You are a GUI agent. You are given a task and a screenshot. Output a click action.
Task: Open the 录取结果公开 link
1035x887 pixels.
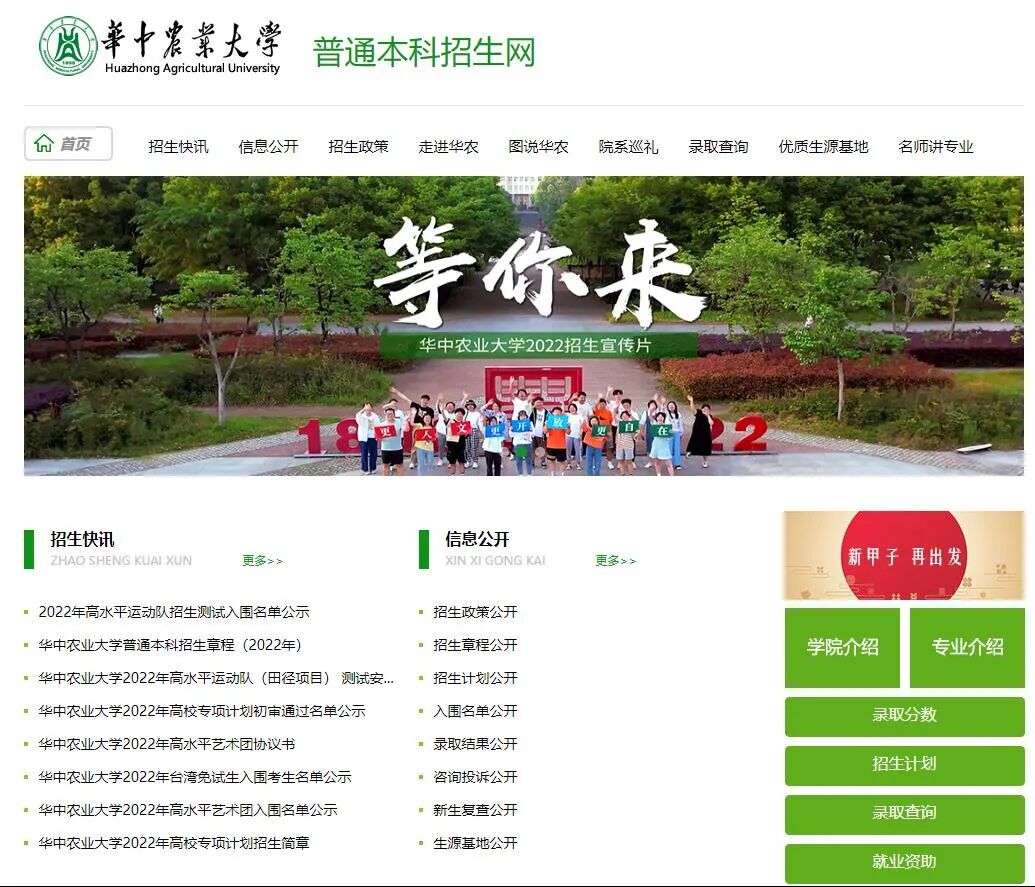475,744
